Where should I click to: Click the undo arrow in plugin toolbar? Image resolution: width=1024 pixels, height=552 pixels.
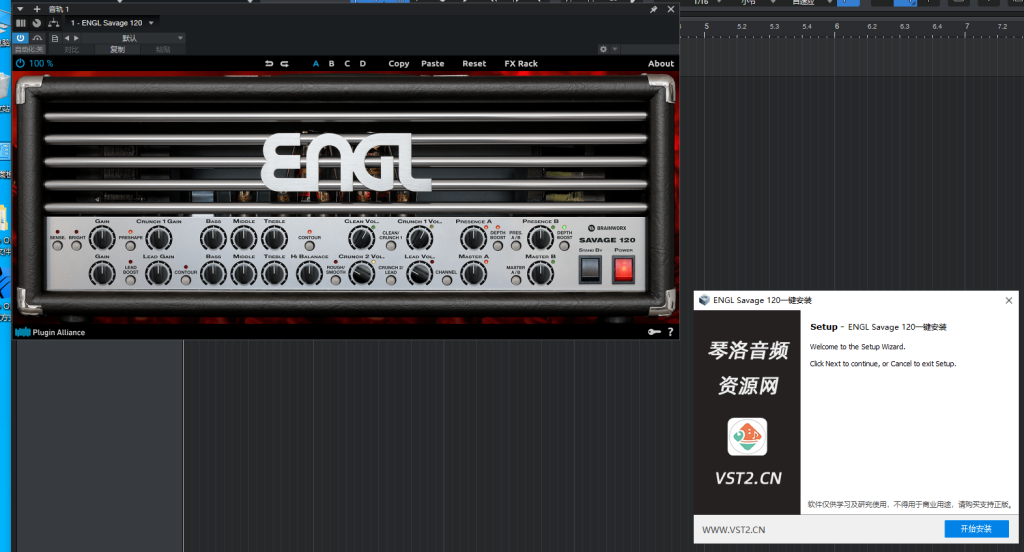pyautogui.click(x=268, y=64)
